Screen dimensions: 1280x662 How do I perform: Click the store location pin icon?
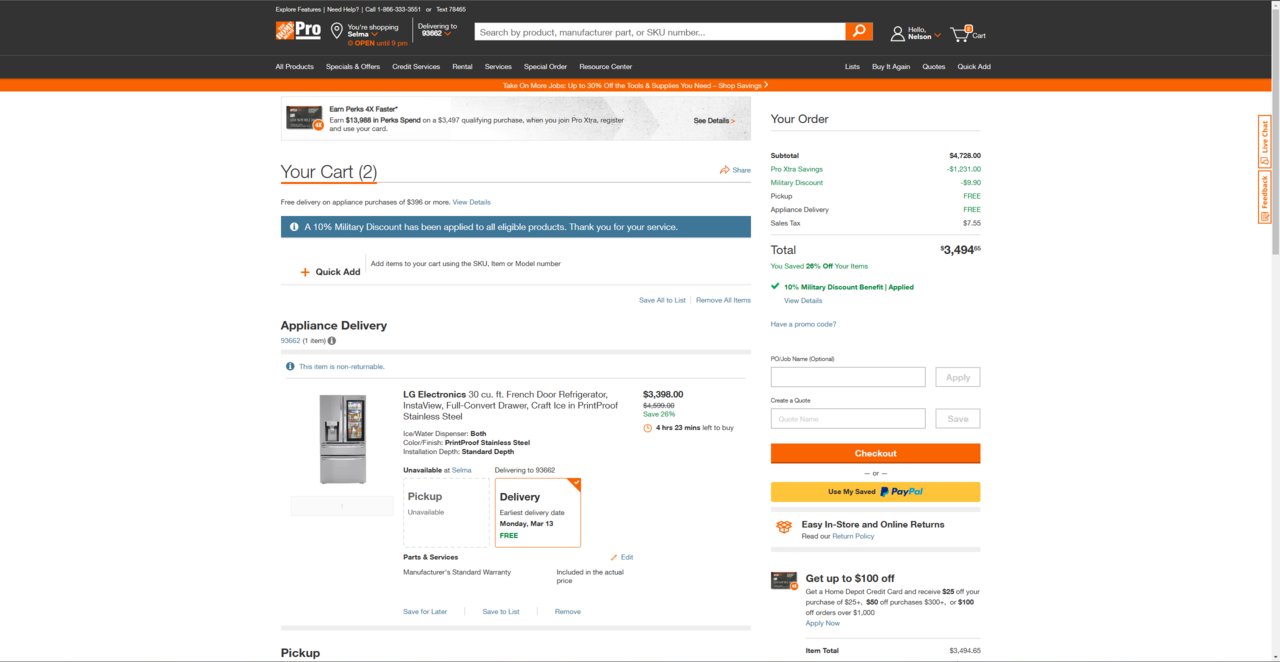[x=337, y=31]
